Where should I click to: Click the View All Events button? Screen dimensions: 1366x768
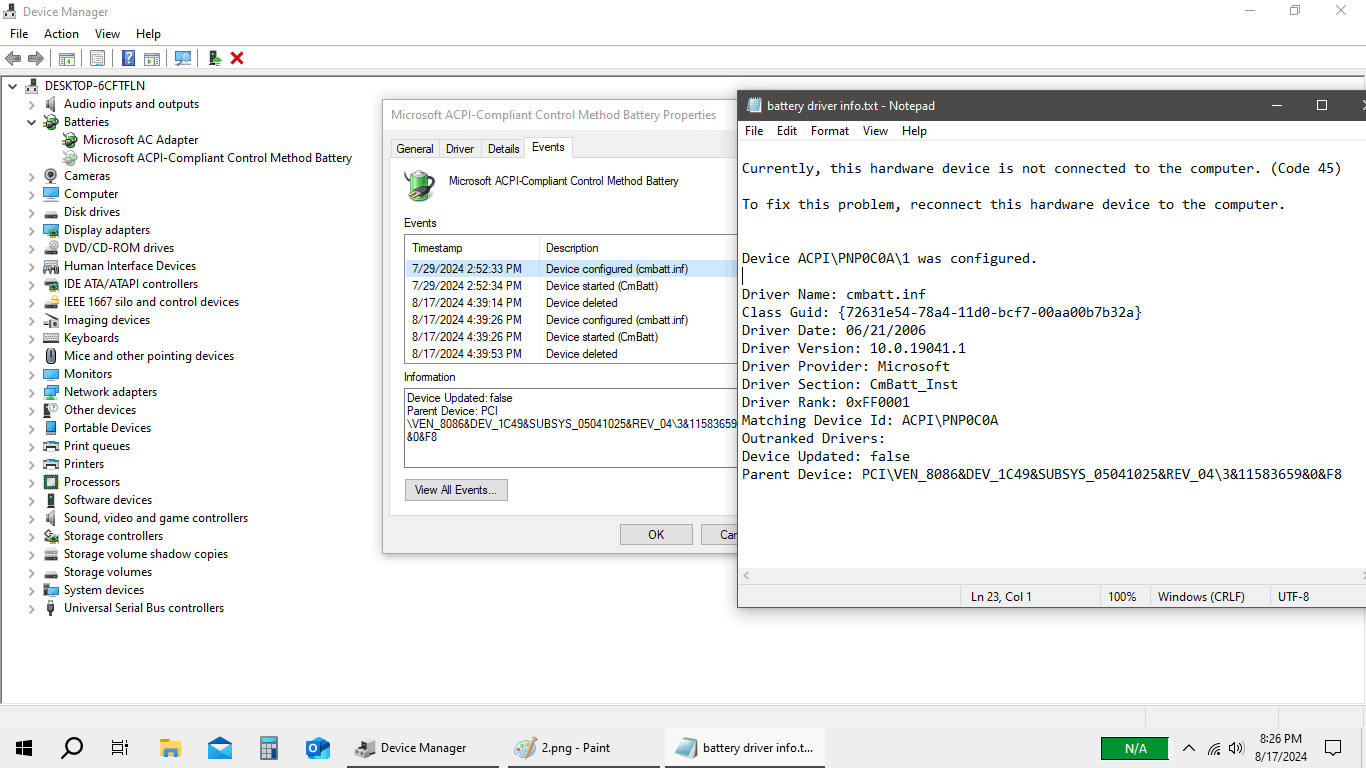click(x=456, y=490)
